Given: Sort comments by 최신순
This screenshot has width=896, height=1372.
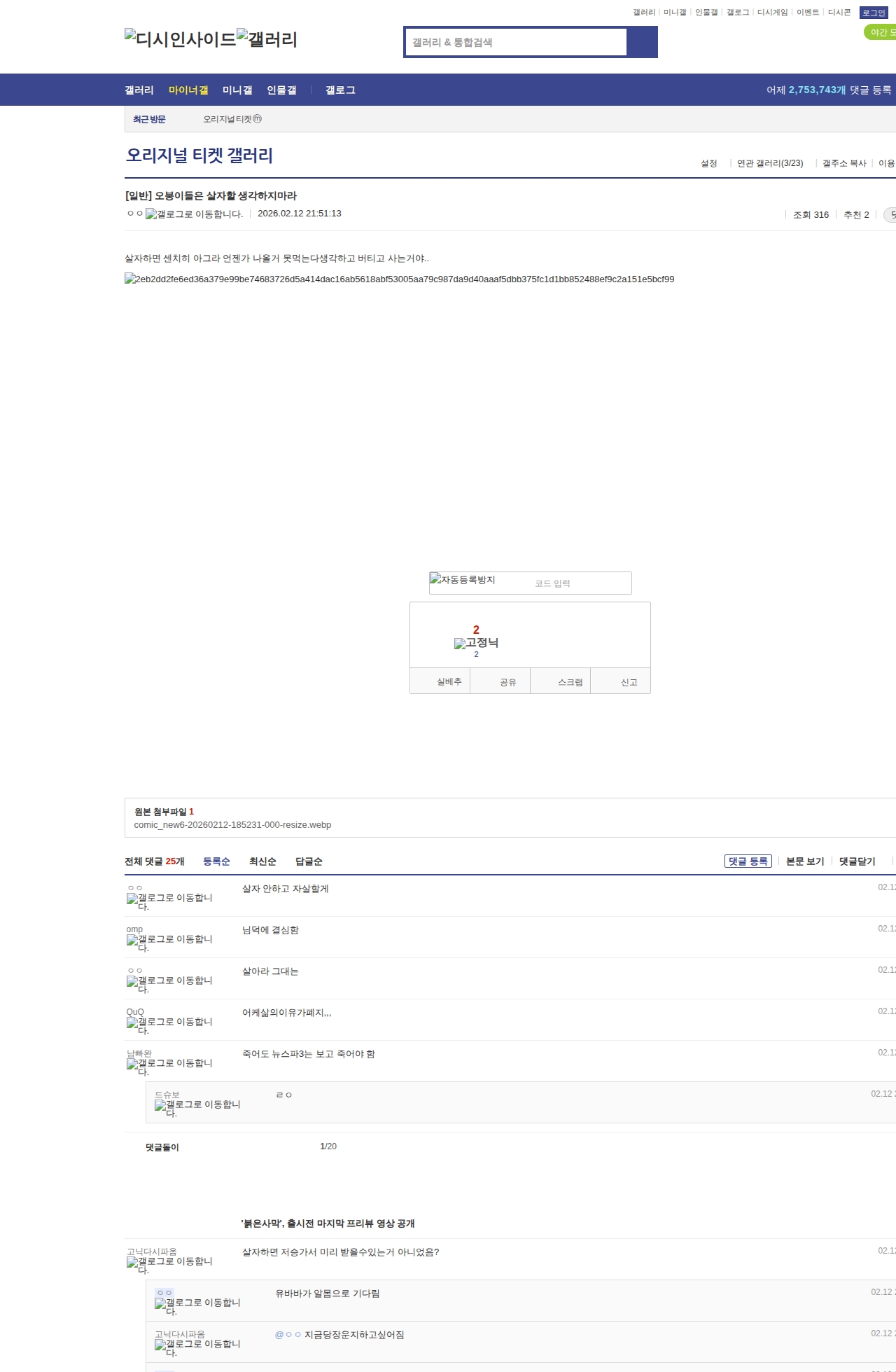Looking at the screenshot, I should [x=262, y=861].
